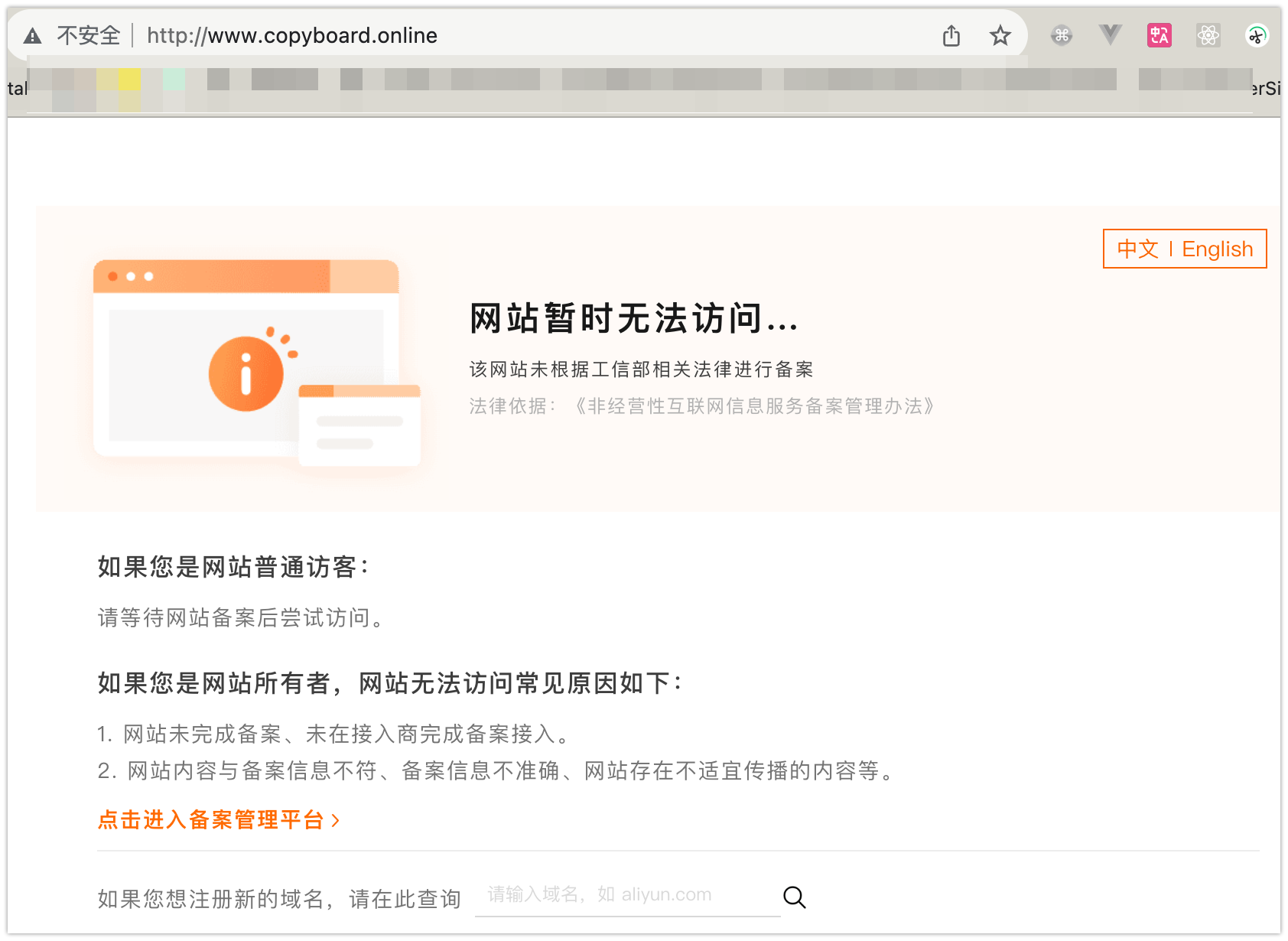Click the not-secure warning triangle icon
Viewport: 1288px width, 941px height.
click(32, 36)
